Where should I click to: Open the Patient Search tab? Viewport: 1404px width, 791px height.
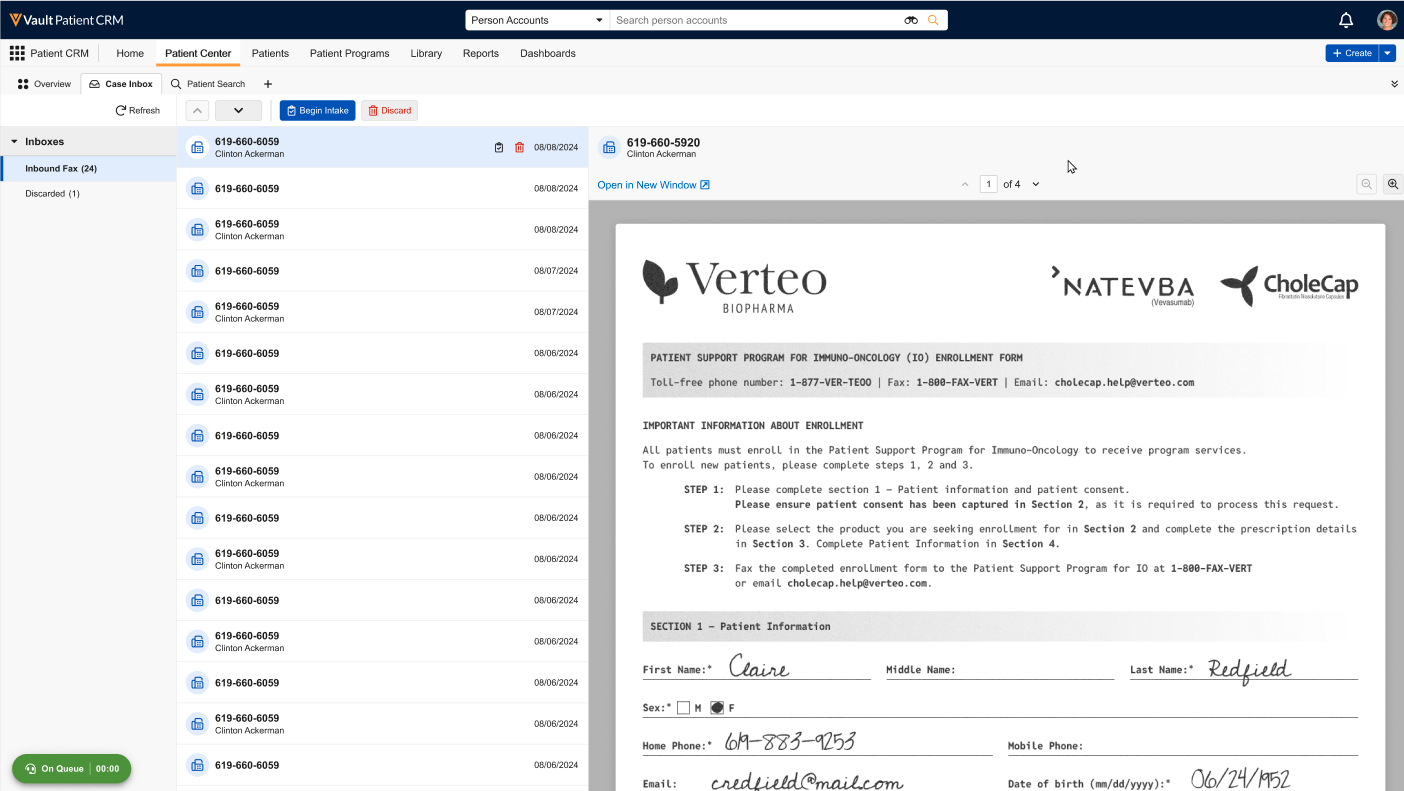pyautogui.click(x=208, y=84)
